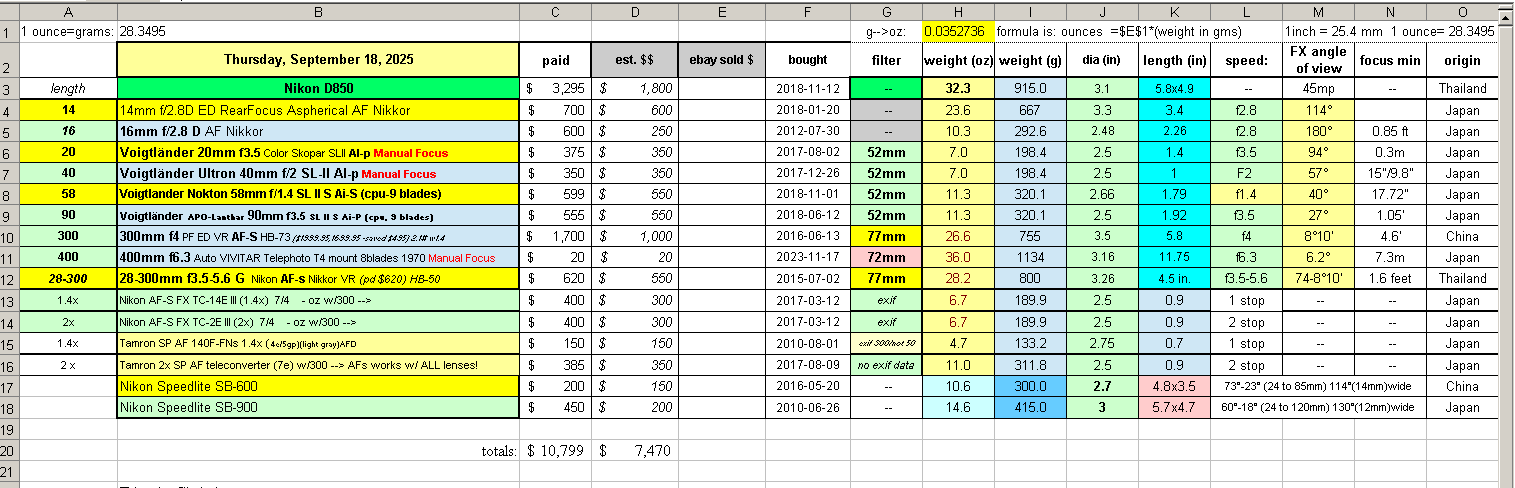The width and height of the screenshot is (1515, 488).
Task: Click the 400mm f6.3 Vivitar Telephoto cell
Action: pyautogui.click(x=318, y=258)
